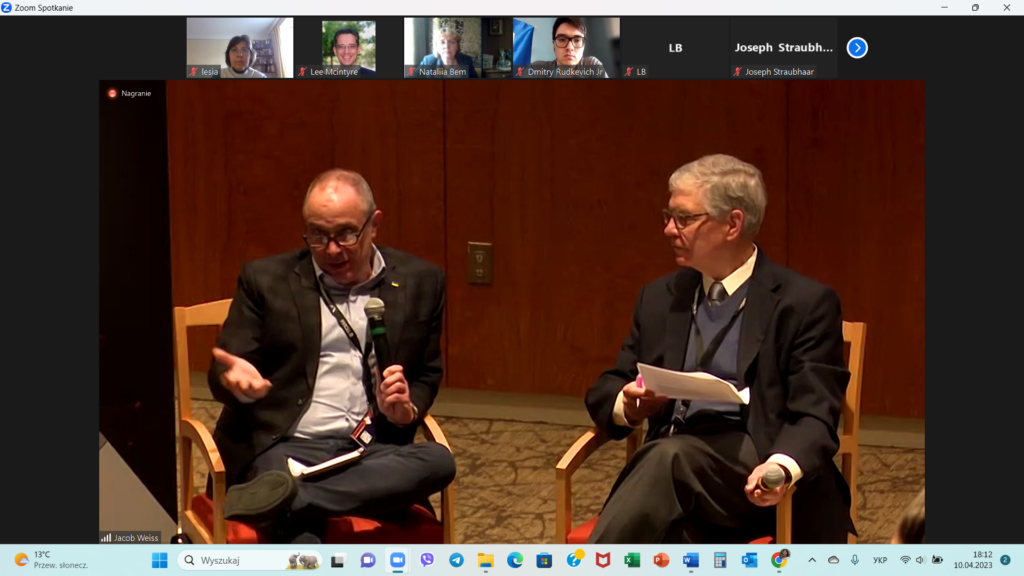Switch to Word in the taskbar
Screen dimensions: 1024x576
(691, 560)
